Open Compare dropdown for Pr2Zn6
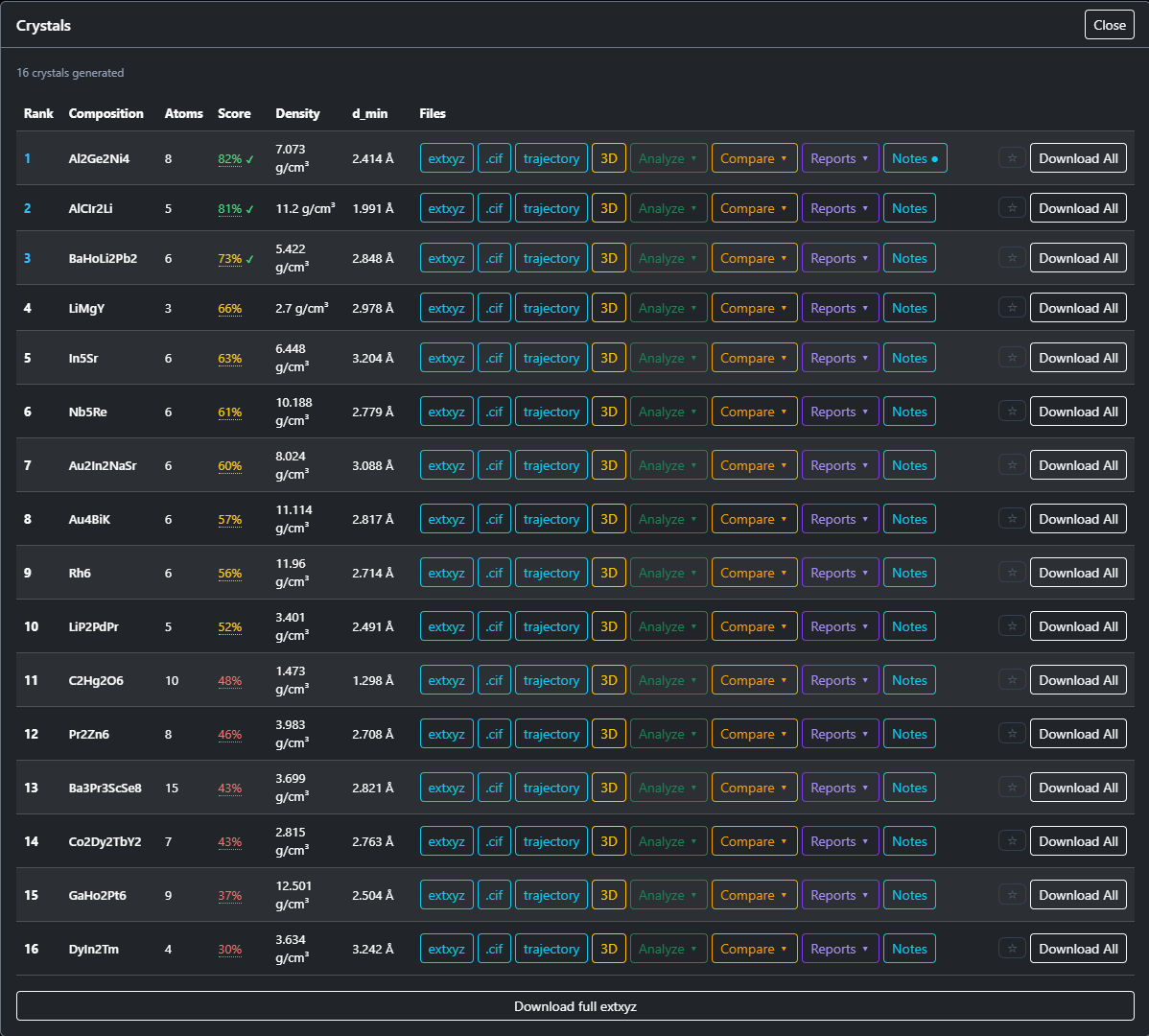This screenshot has width=1149, height=1036. pos(754,734)
